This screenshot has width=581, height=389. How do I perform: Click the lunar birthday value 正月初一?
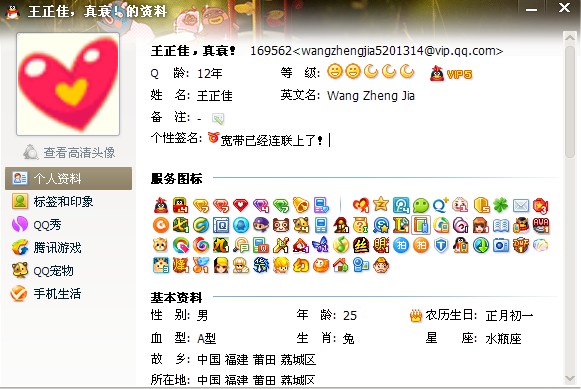(x=509, y=316)
